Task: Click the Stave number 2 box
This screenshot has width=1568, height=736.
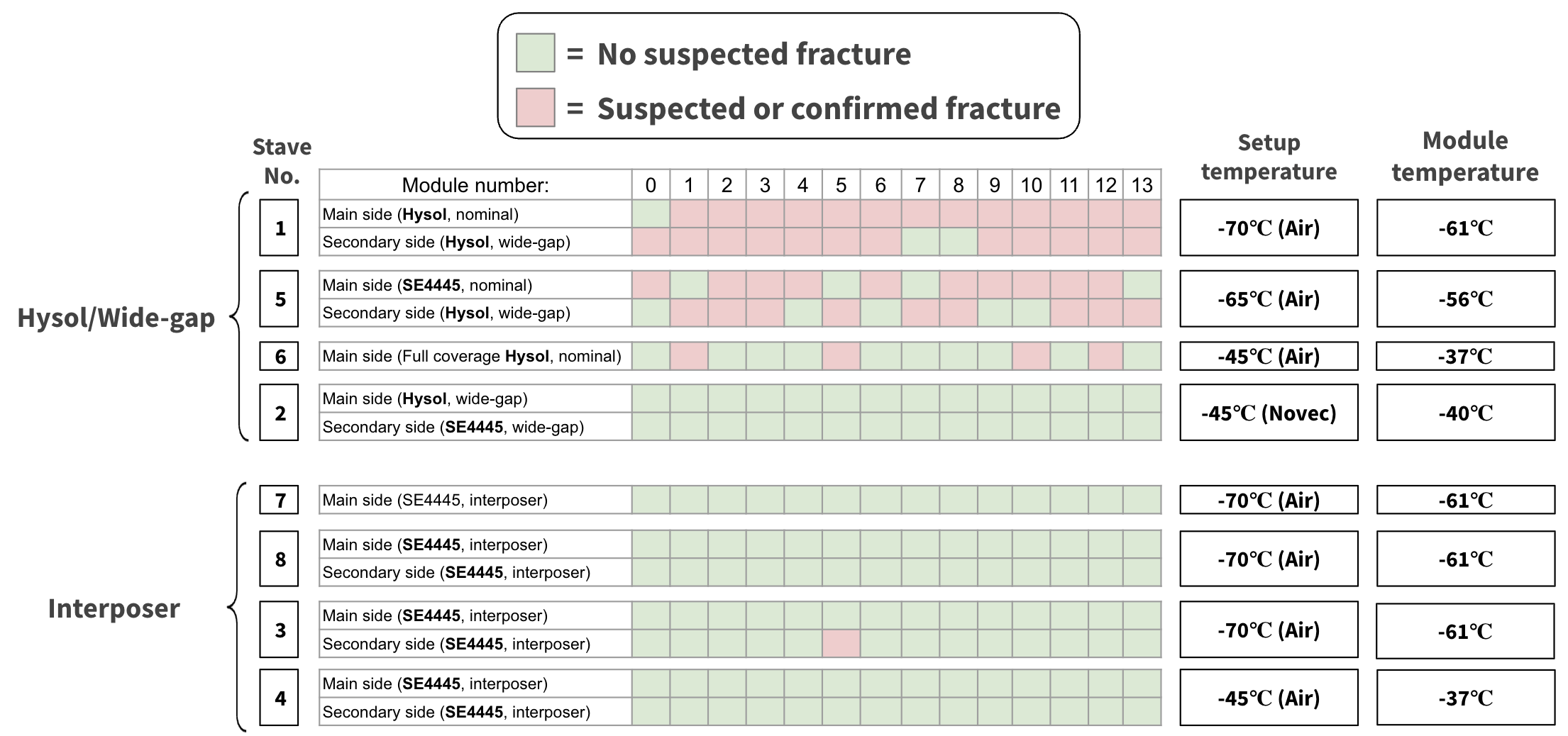Action: (x=280, y=413)
